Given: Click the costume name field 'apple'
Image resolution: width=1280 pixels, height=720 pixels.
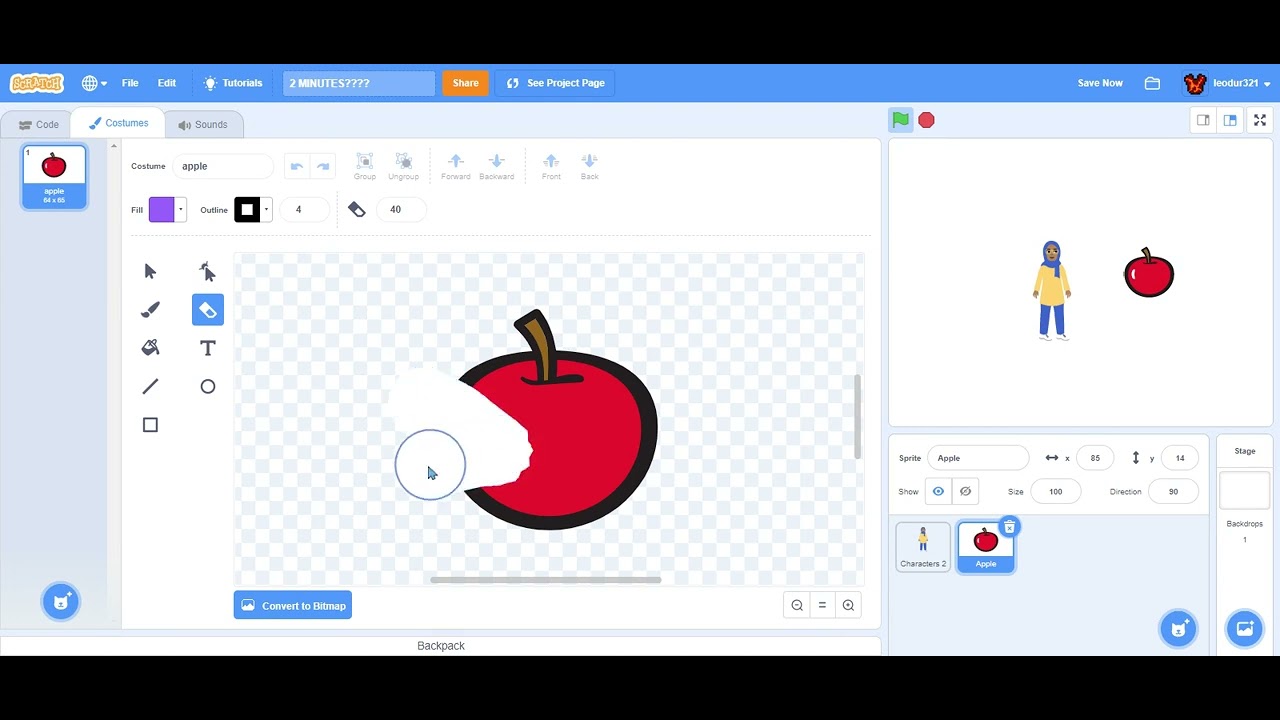Looking at the screenshot, I should tap(223, 166).
